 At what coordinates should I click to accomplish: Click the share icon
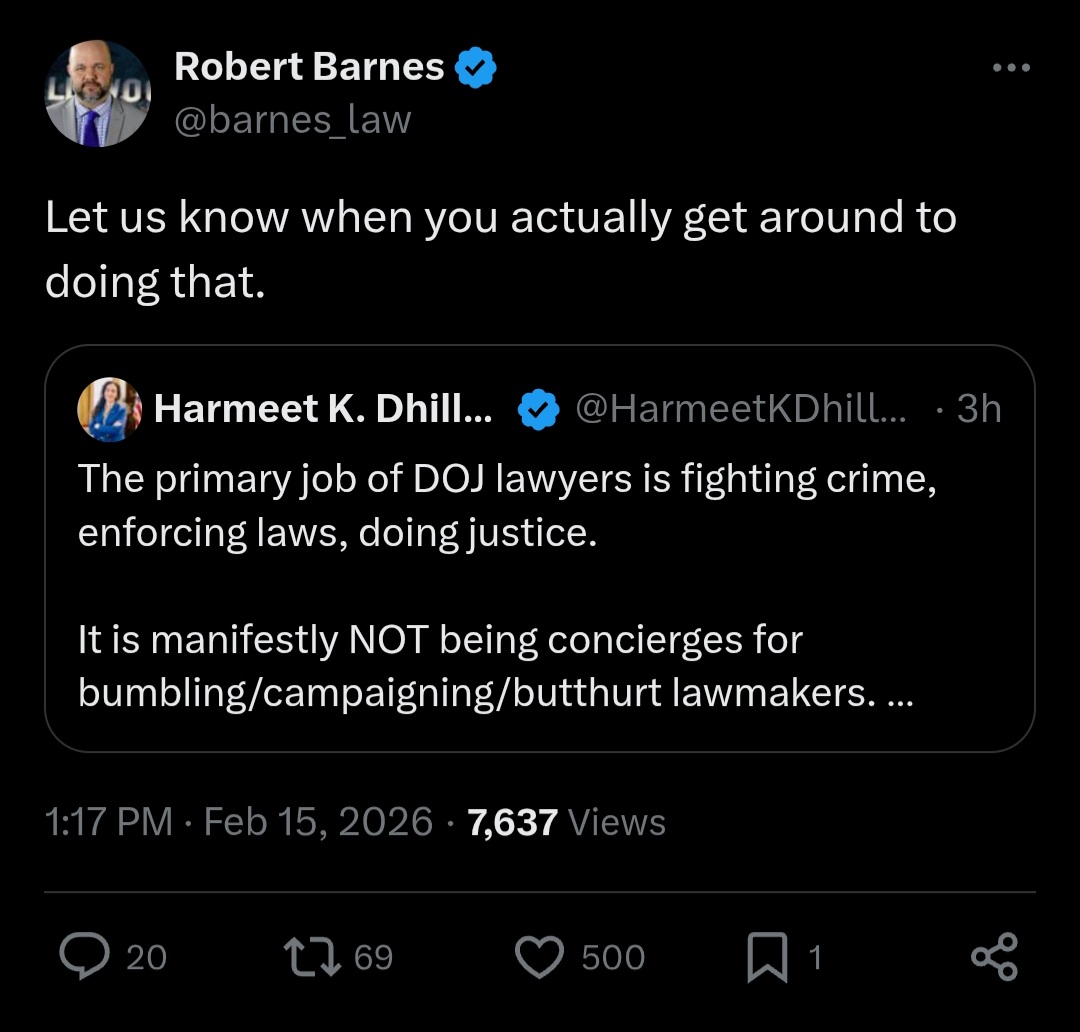(994, 957)
